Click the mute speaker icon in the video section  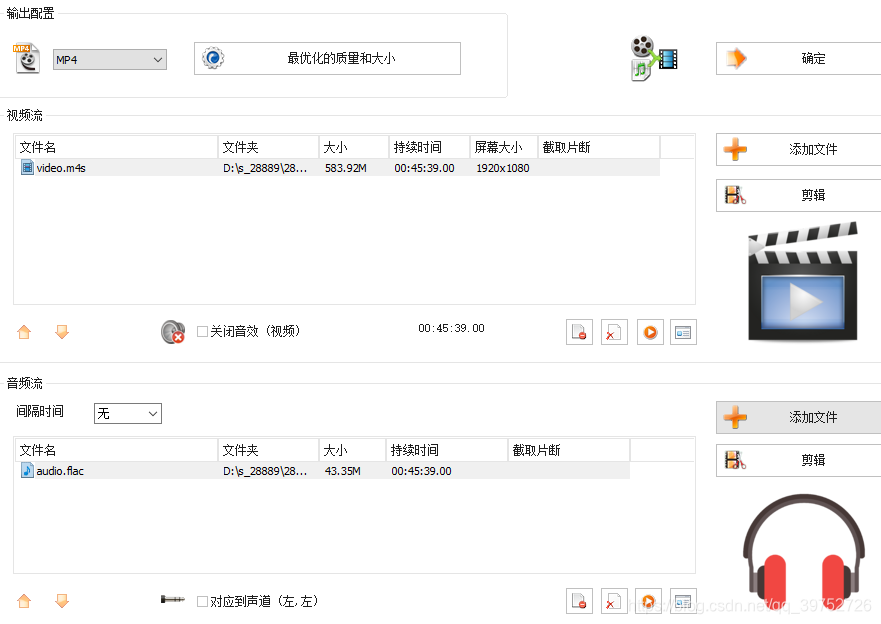173,332
